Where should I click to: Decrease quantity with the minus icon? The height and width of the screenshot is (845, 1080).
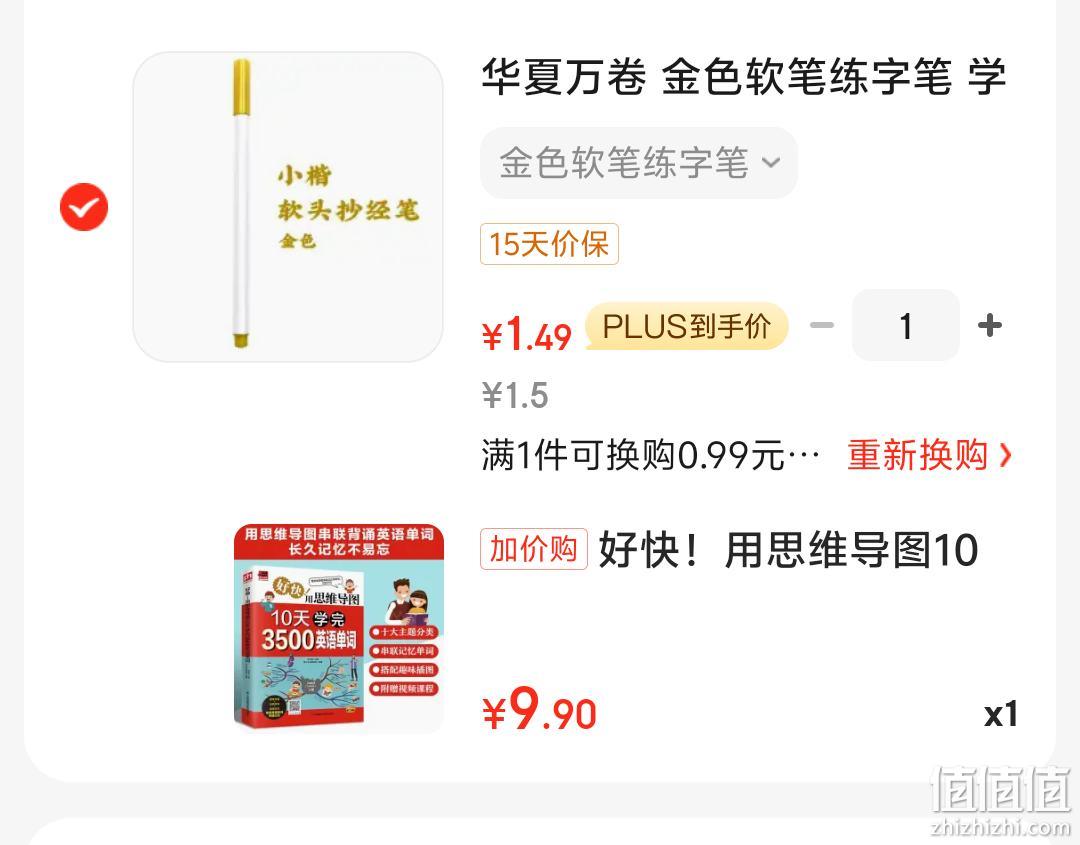pos(822,325)
